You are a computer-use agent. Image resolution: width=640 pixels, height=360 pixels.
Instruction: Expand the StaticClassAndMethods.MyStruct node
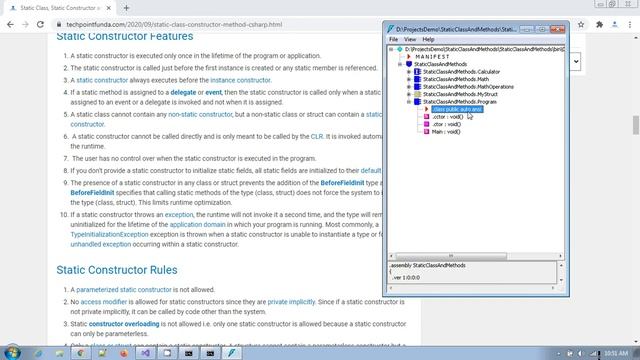pos(409,94)
